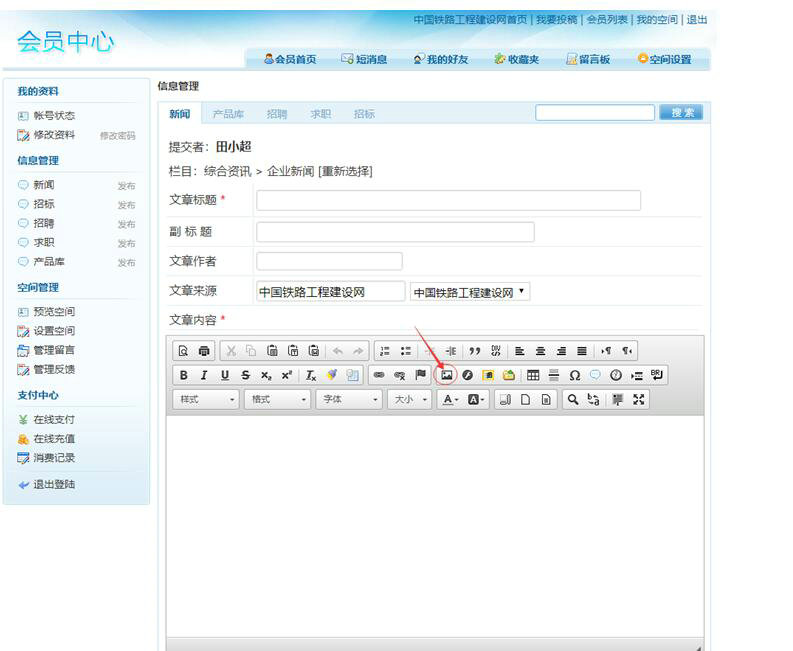
Task: Insert a table using the table icon
Action: [x=533, y=375]
